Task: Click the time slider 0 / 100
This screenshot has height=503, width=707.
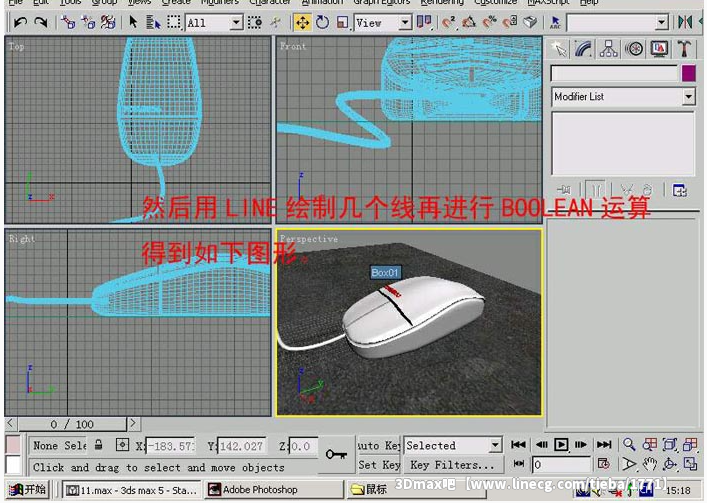Action: coord(72,424)
